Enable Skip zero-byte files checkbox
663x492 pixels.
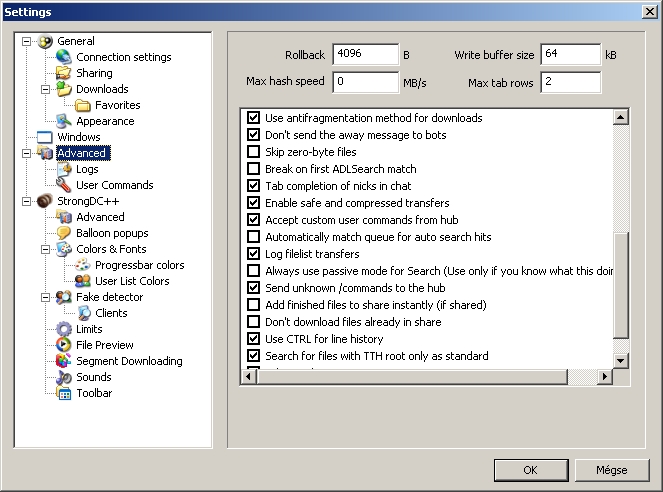click(253, 152)
